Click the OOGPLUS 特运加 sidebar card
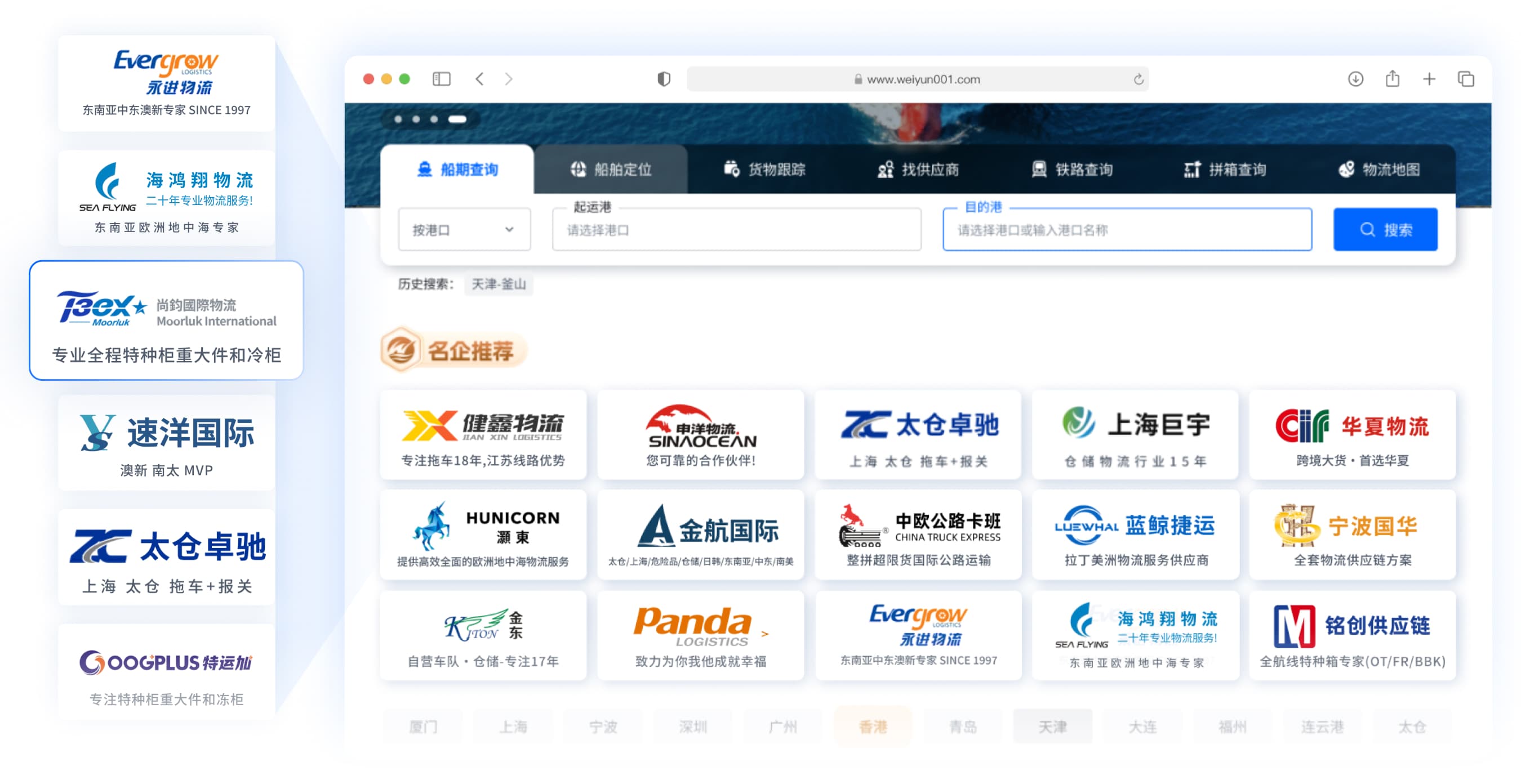Image resolution: width=1521 pixels, height=784 pixels. (167, 672)
